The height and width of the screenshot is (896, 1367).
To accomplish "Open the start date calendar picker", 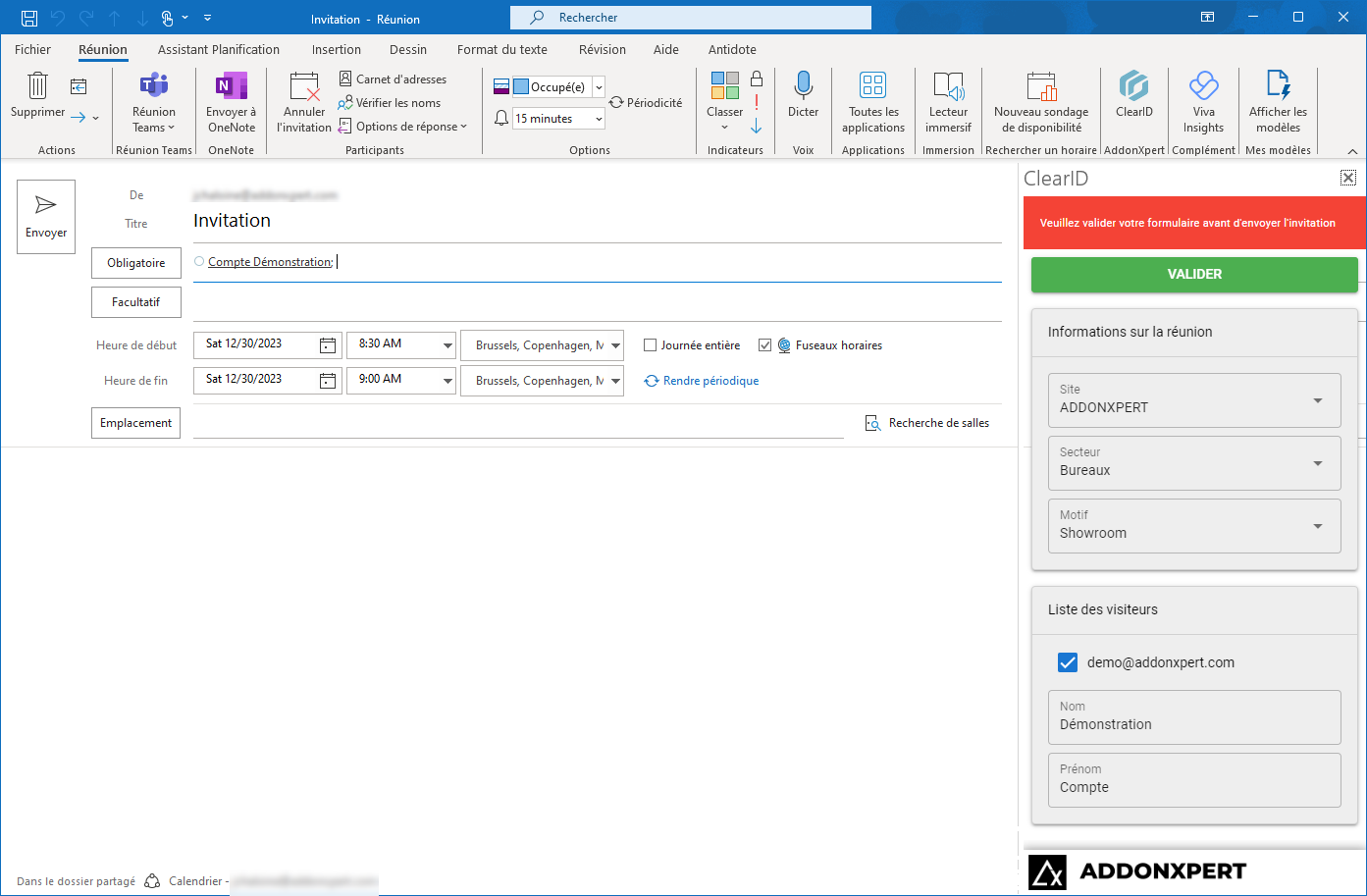I will [x=328, y=345].
